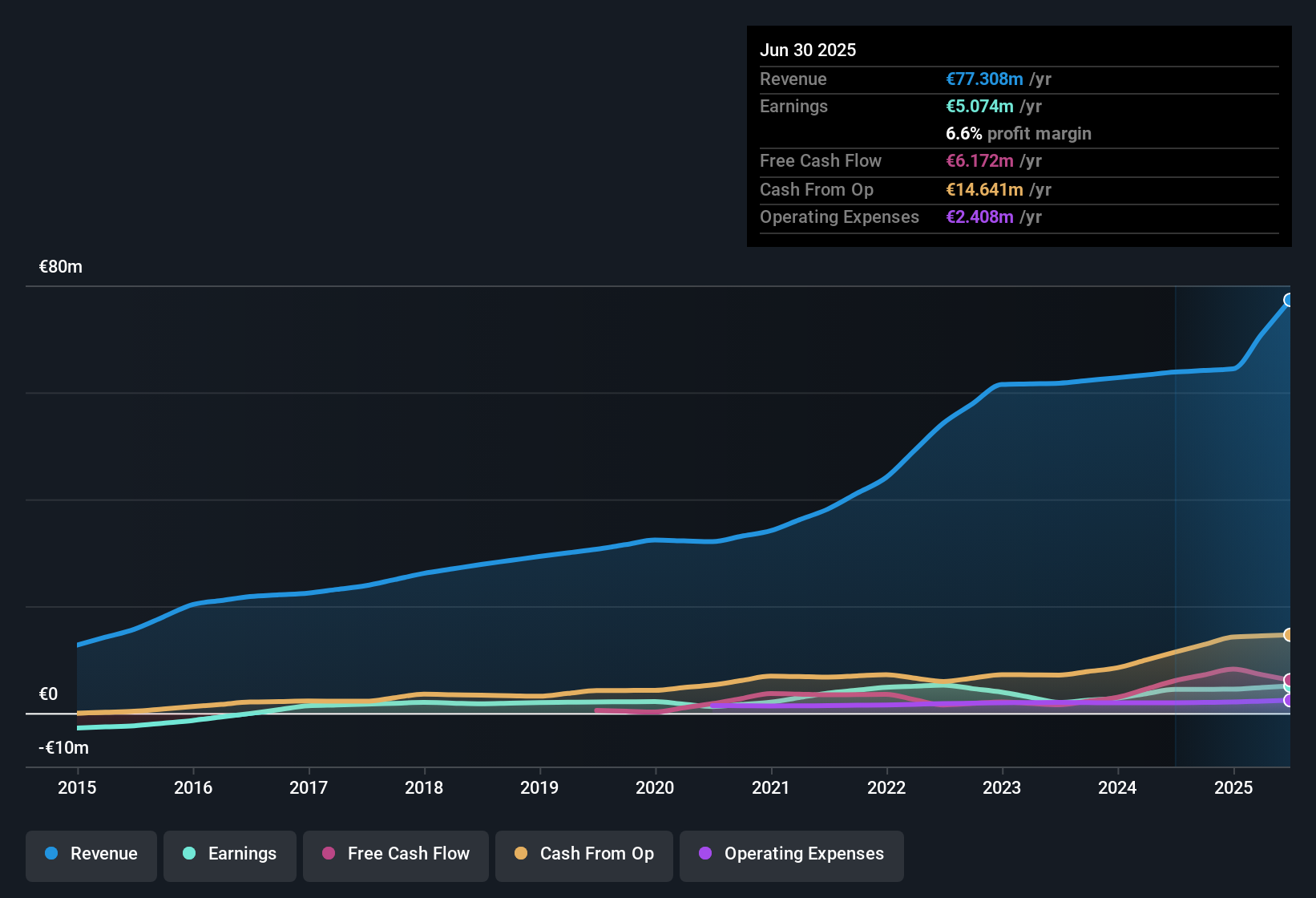This screenshot has width=1316, height=898.
Task: Toggle the Revenue series legend button
Action: pos(91,856)
